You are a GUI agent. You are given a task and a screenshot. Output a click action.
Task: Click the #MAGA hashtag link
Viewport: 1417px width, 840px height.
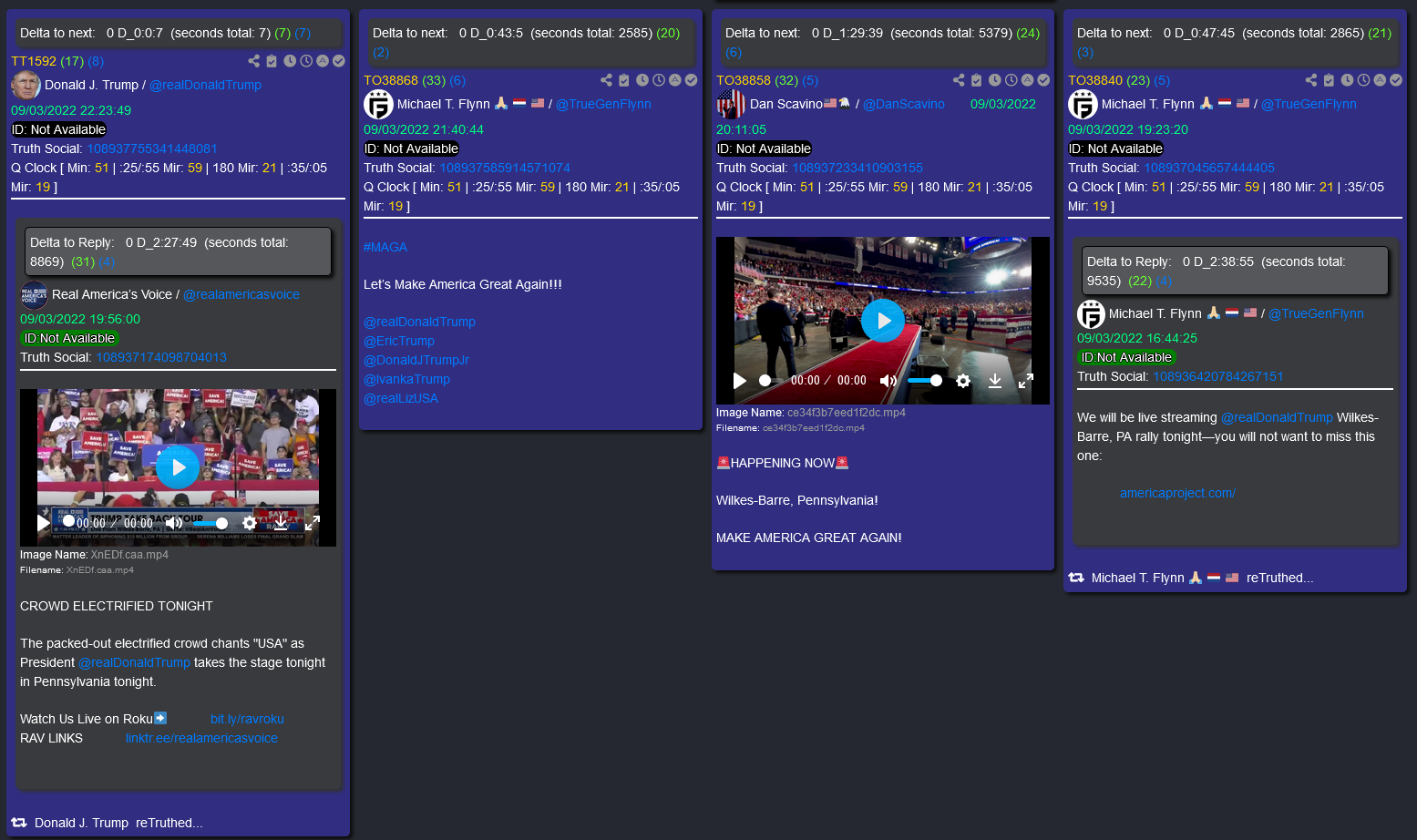pos(385,247)
